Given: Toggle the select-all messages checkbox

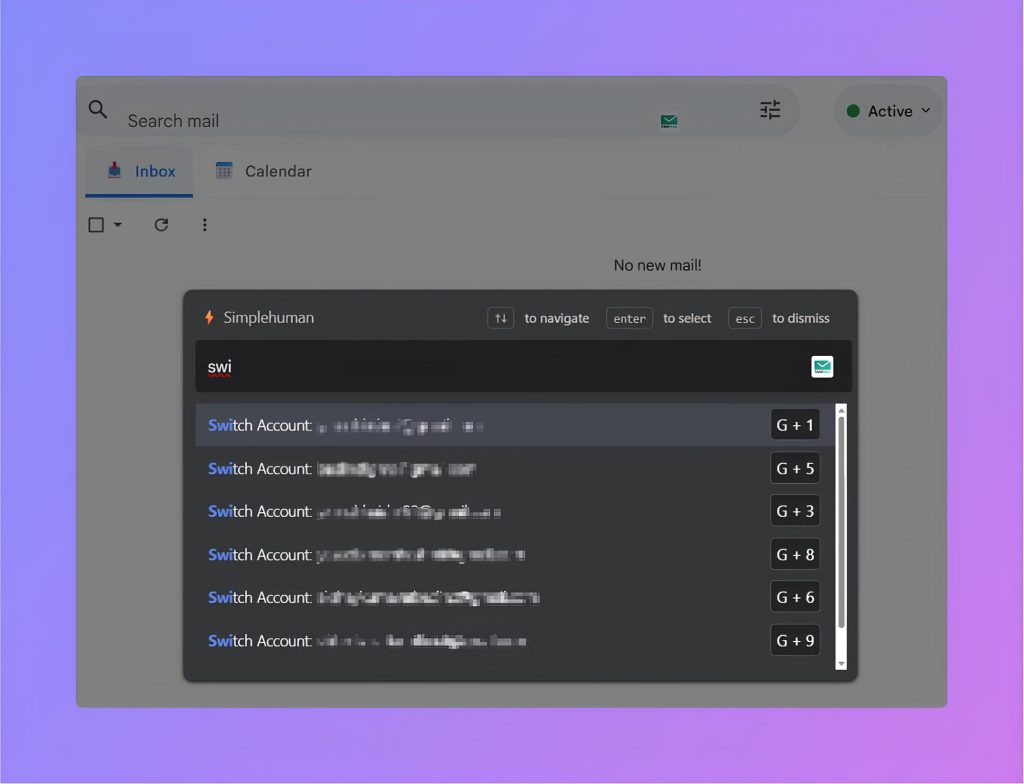Looking at the screenshot, I should pyautogui.click(x=94, y=224).
